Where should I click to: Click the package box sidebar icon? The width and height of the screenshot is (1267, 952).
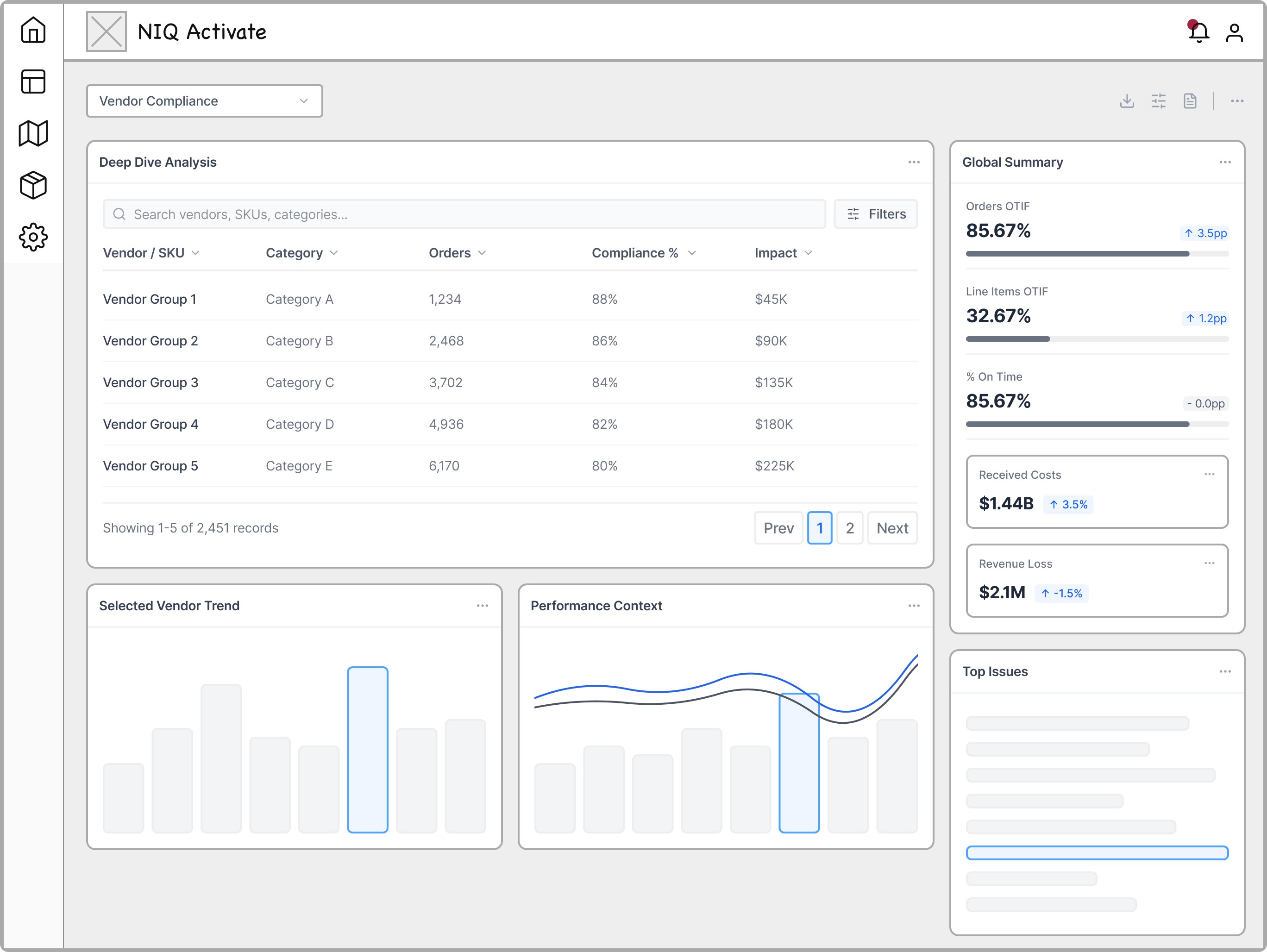point(33,185)
